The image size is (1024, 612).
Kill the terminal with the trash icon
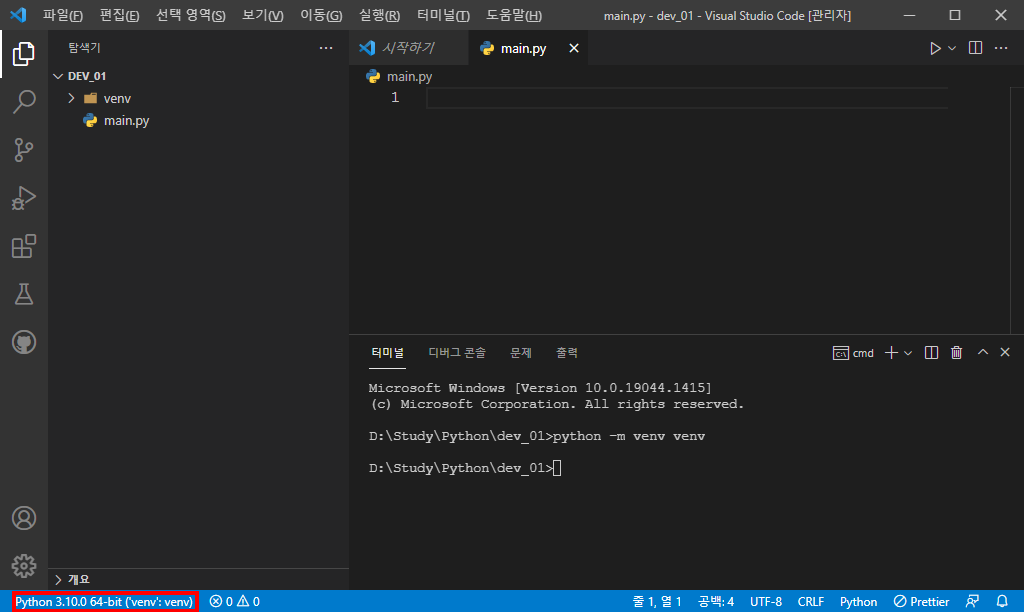point(956,352)
